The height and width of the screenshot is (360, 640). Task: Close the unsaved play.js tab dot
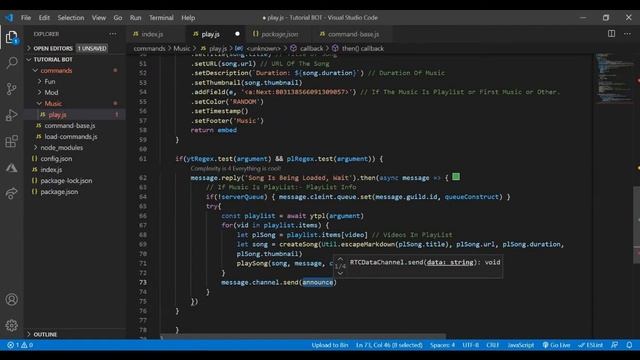(237, 34)
